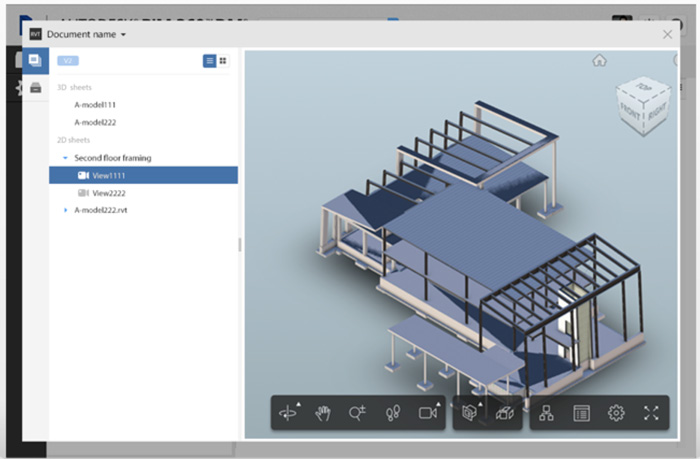The image size is (700, 459).
Task: Open the print sidebar tab
Action: 35,88
